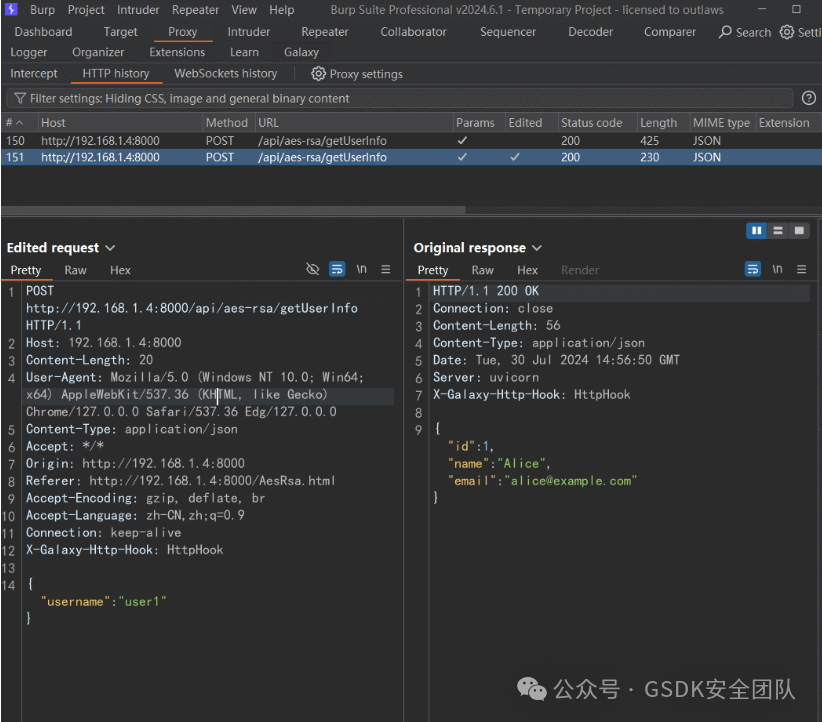This screenshot has width=822, height=722.
Task: Switch to the Target tab
Action: [121, 32]
